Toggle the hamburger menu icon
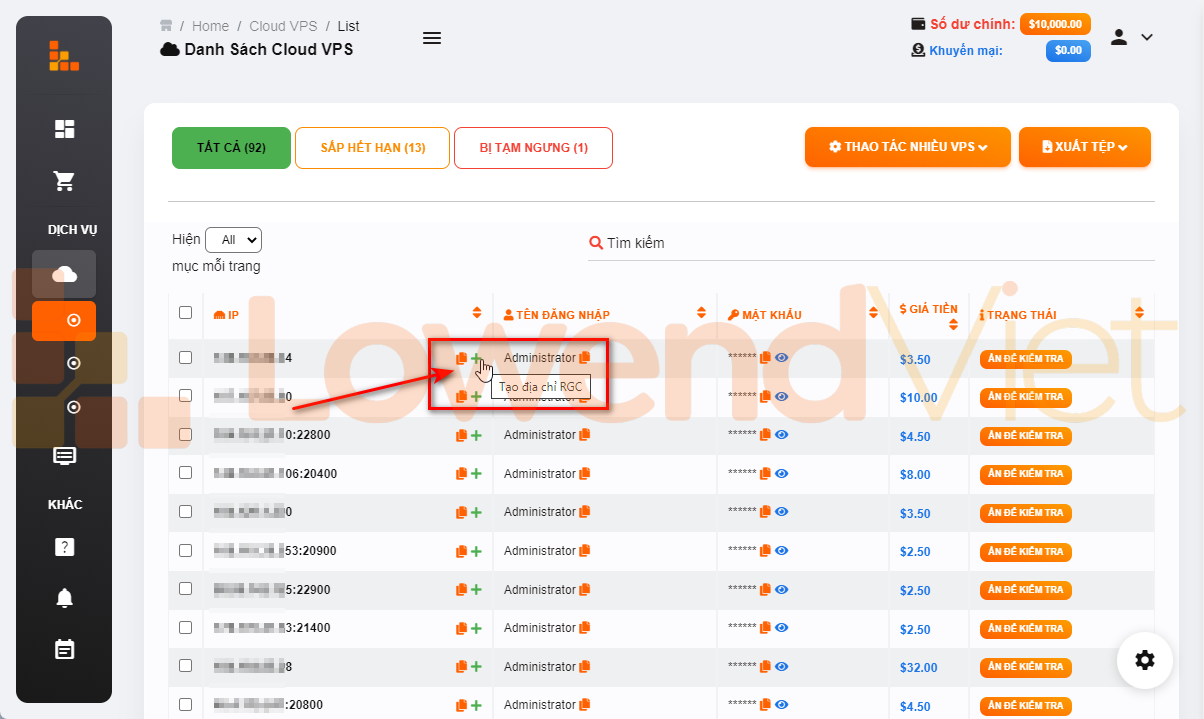 [432, 38]
